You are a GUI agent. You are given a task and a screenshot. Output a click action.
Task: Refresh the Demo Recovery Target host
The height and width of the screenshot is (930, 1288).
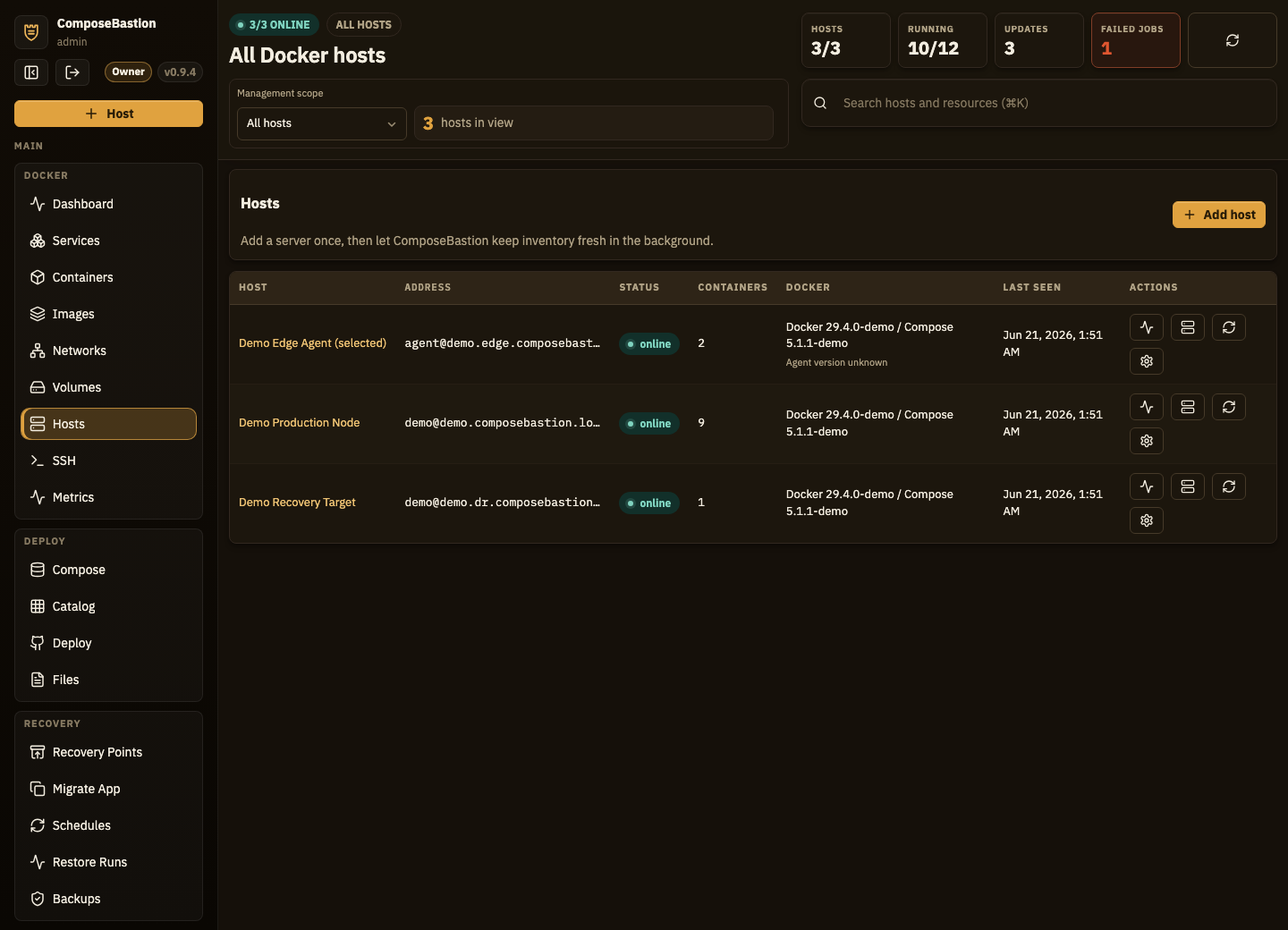coord(1229,486)
